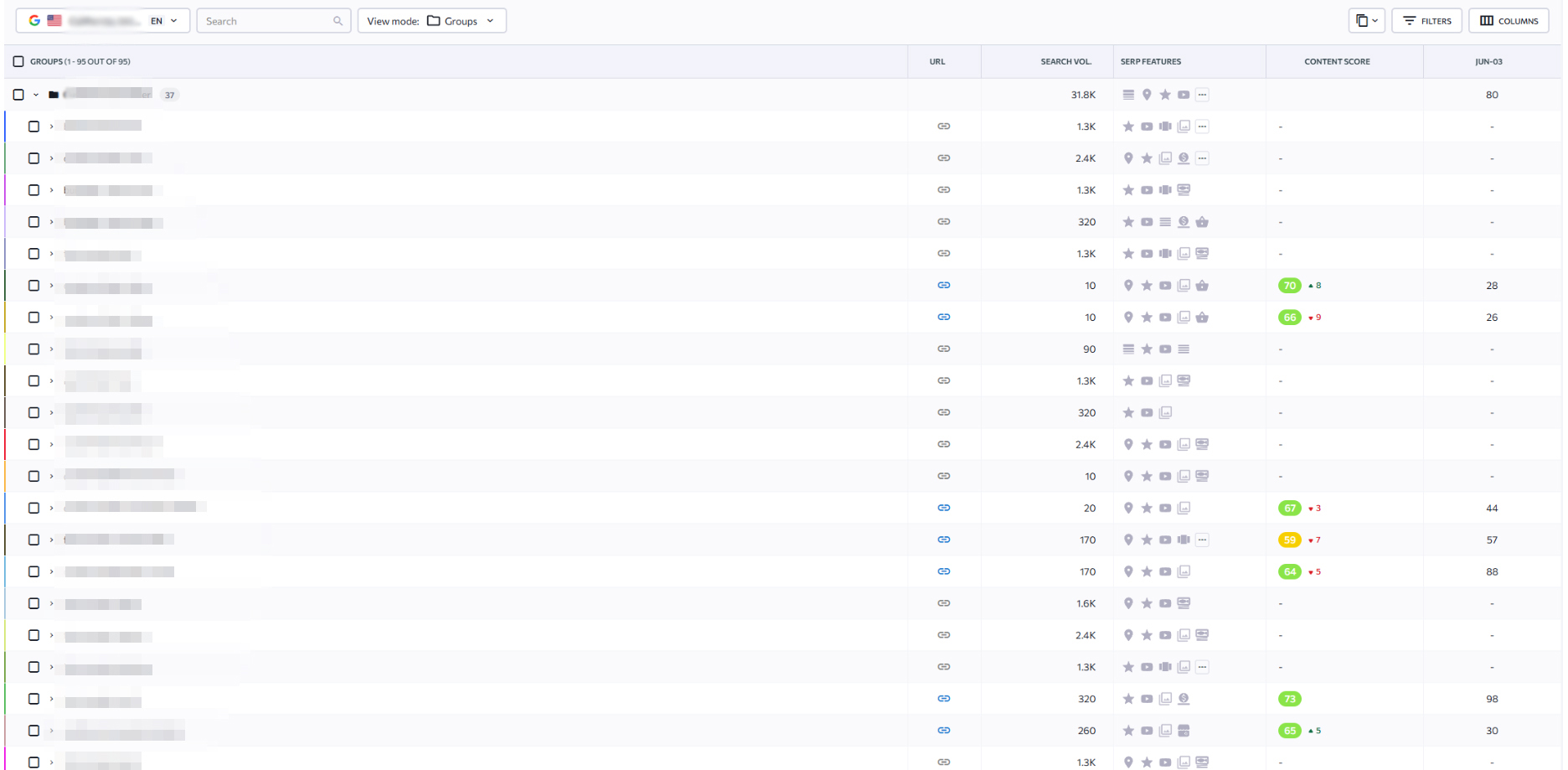This screenshot has width=1568, height=770.
Task: Click the URL link icon in the content score 70 row
Action: pyautogui.click(x=943, y=286)
